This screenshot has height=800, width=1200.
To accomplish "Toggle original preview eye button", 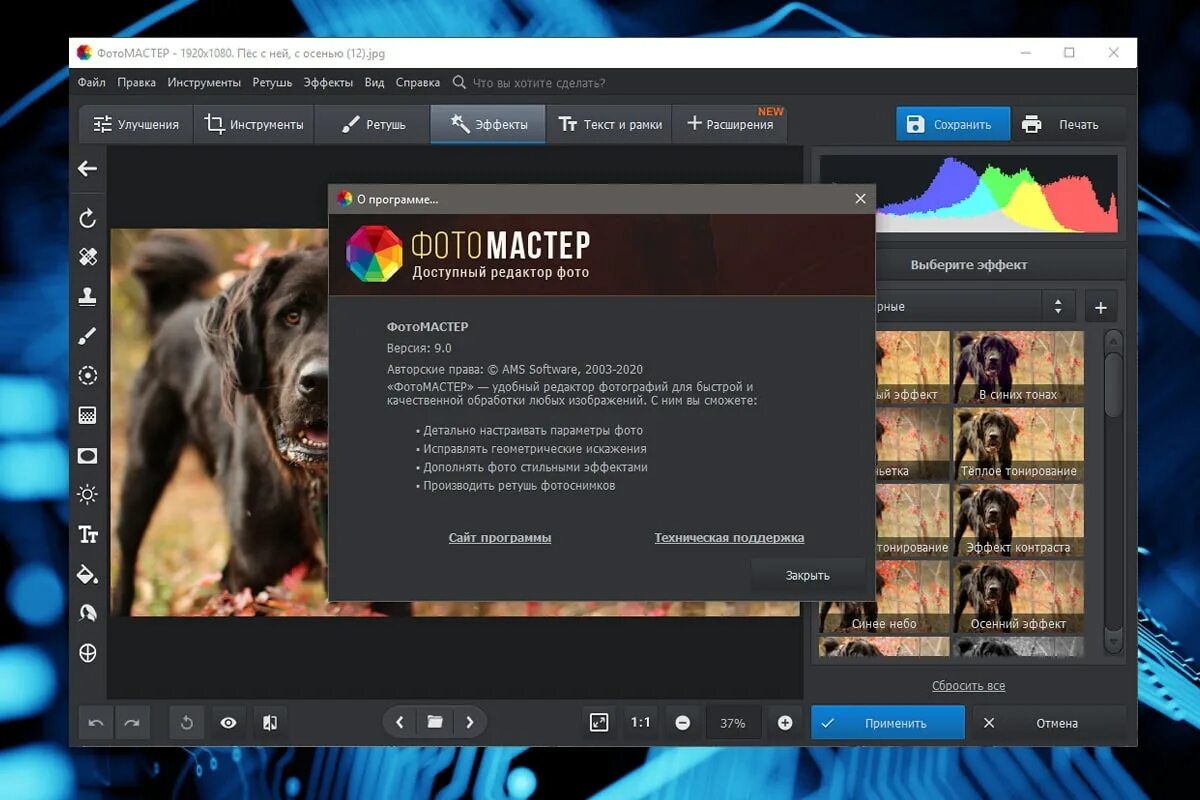I will [x=228, y=722].
